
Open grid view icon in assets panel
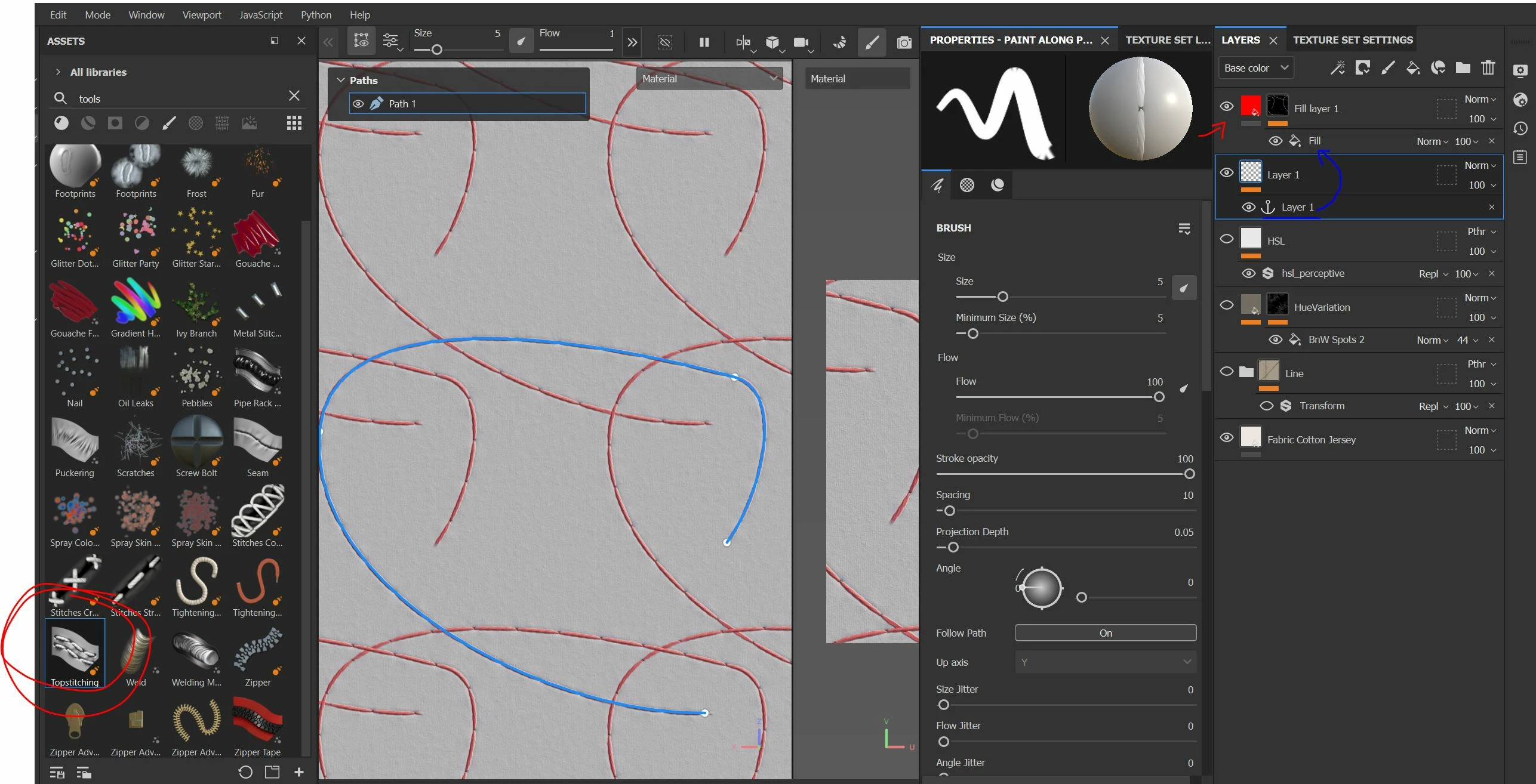pos(294,123)
